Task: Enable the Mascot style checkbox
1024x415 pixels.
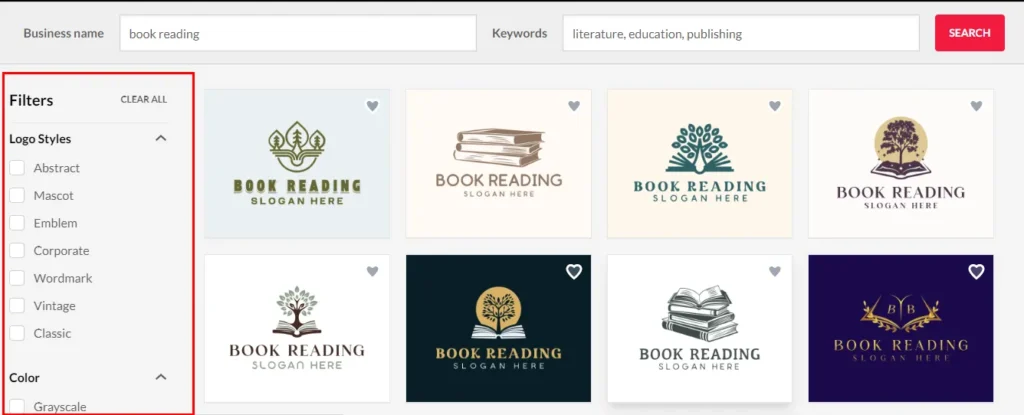Action: [x=17, y=195]
